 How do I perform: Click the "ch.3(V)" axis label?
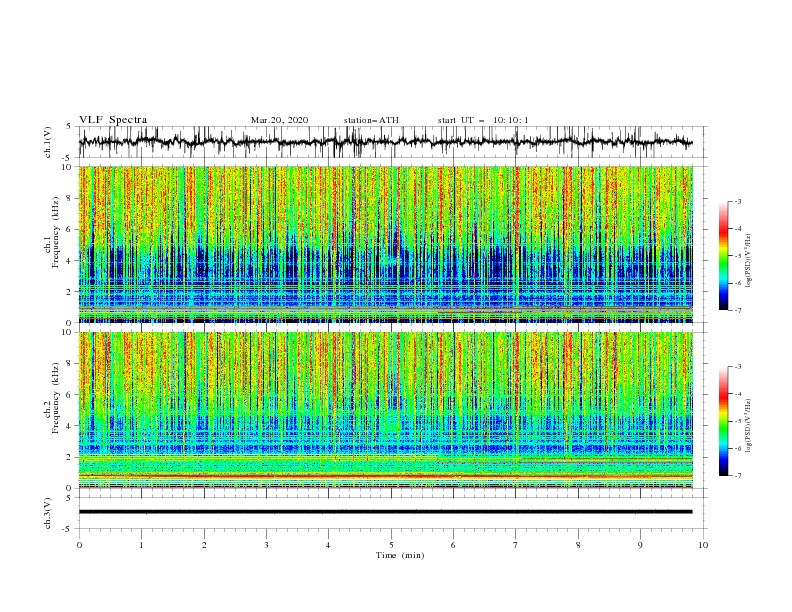tap(48, 513)
